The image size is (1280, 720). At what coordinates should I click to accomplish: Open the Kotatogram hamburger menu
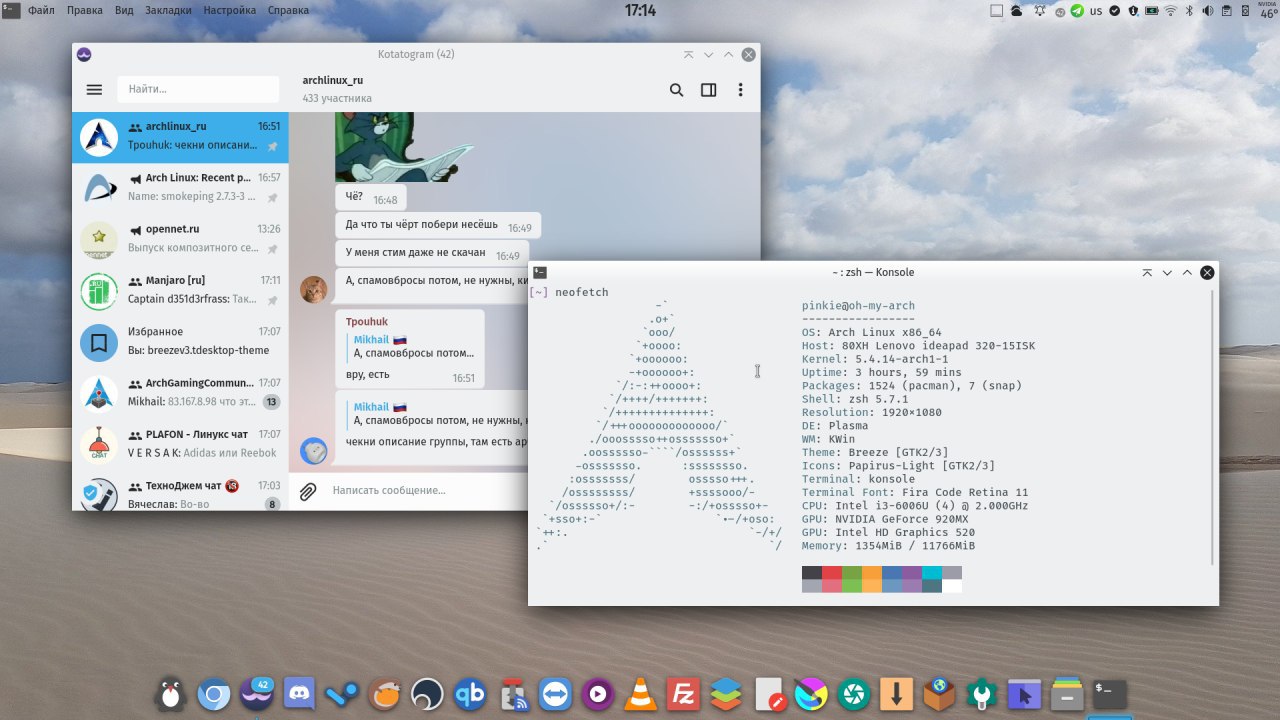click(x=94, y=90)
